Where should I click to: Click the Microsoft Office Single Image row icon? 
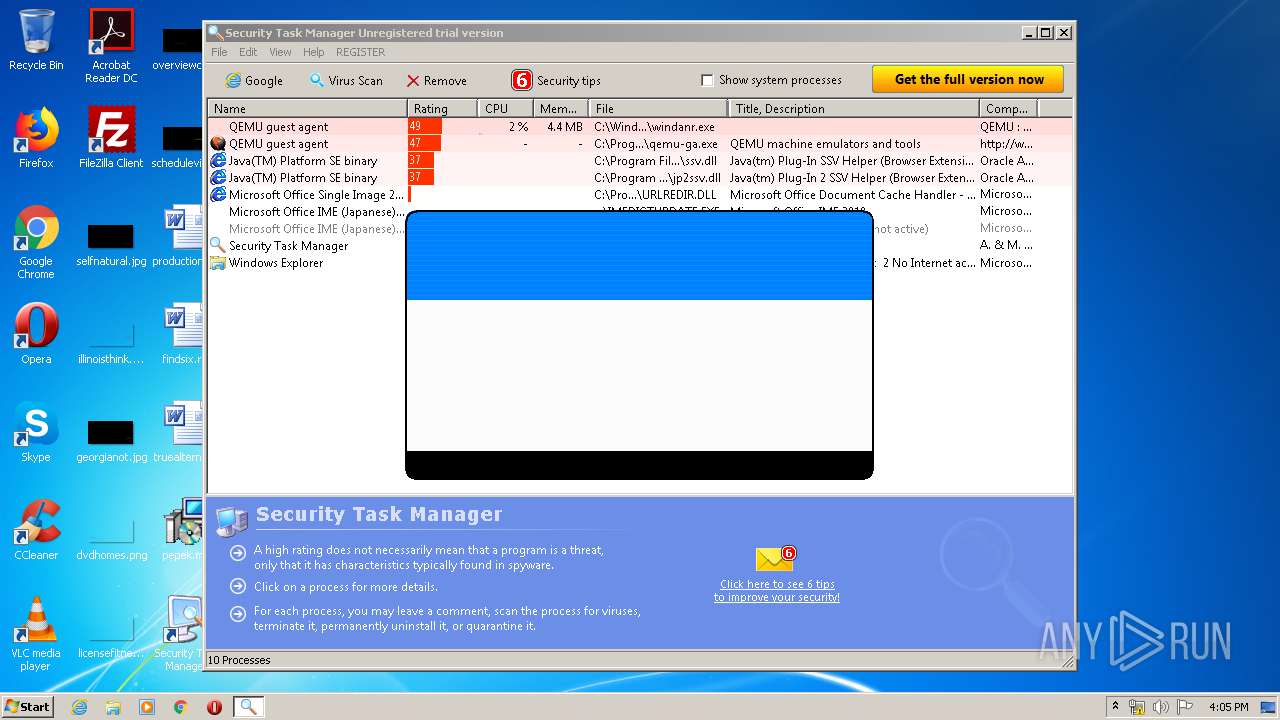coord(218,195)
